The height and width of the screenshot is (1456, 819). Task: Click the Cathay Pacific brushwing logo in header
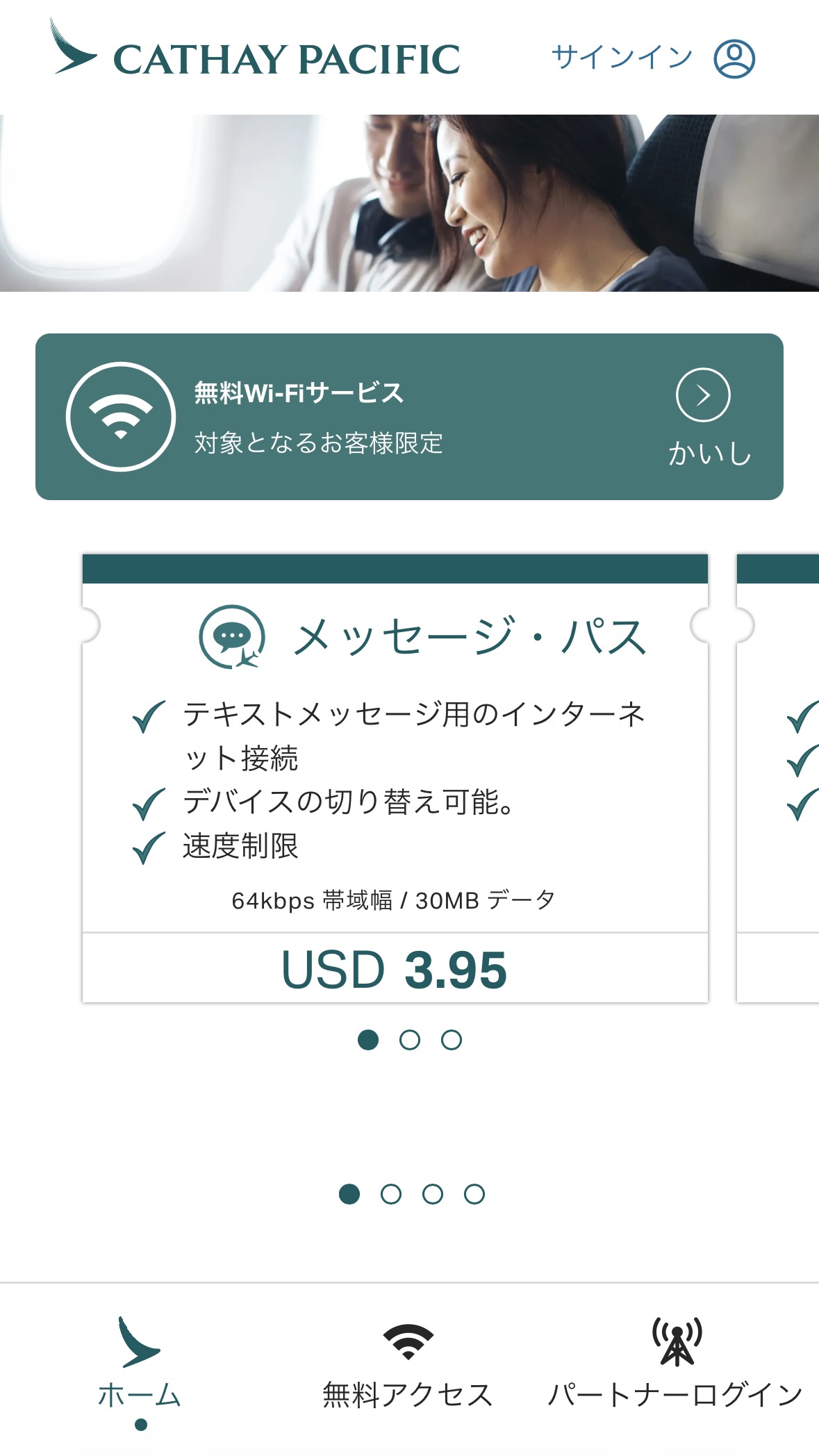73,49
